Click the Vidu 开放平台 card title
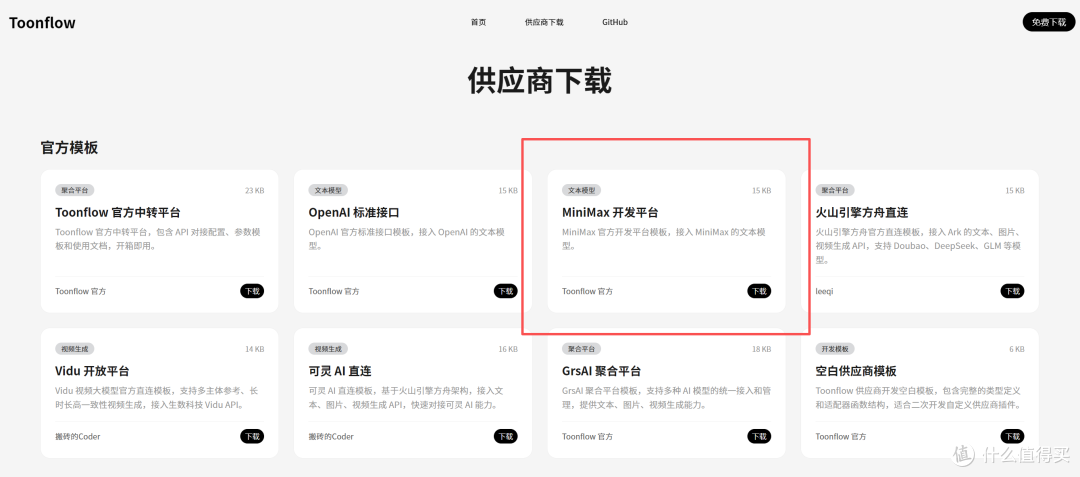Image resolution: width=1080 pixels, height=477 pixels. pyautogui.click(x=92, y=371)
